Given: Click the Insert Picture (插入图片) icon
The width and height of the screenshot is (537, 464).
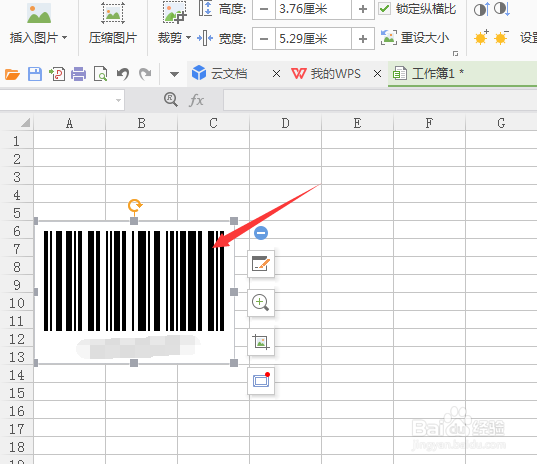Looking at the screenshot, I should 39,14.
